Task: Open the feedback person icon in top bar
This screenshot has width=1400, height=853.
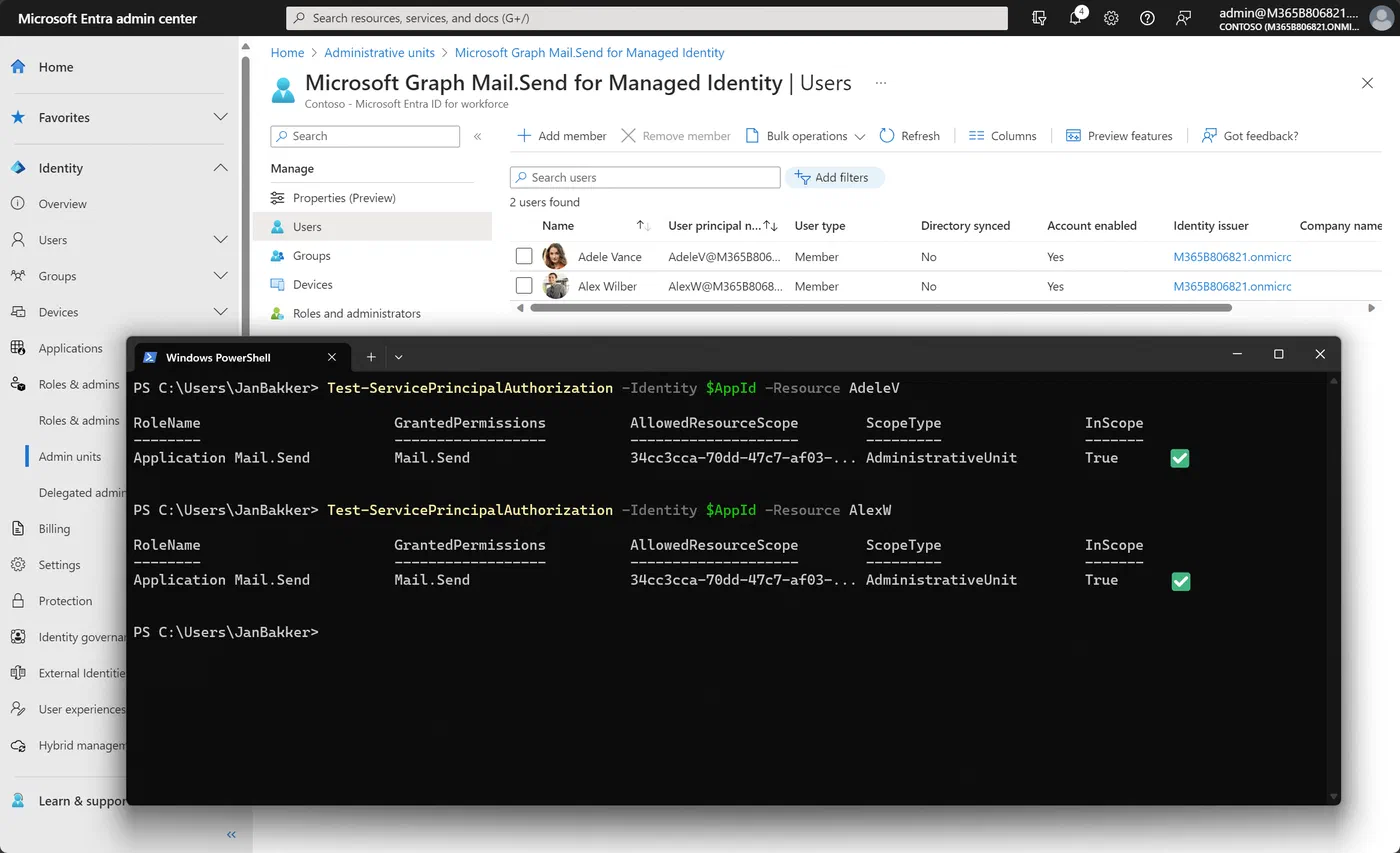Action: pyautogui.click(x=1184, y=18)
